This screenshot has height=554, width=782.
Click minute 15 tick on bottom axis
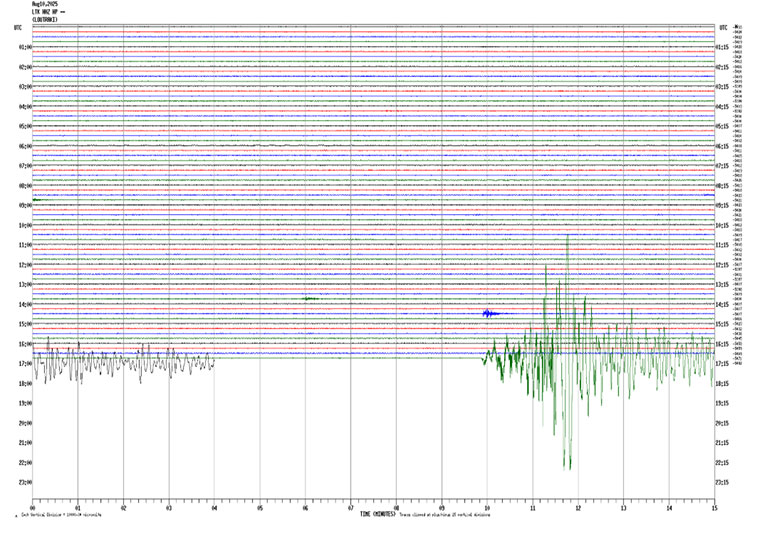[x=714, y=508]
